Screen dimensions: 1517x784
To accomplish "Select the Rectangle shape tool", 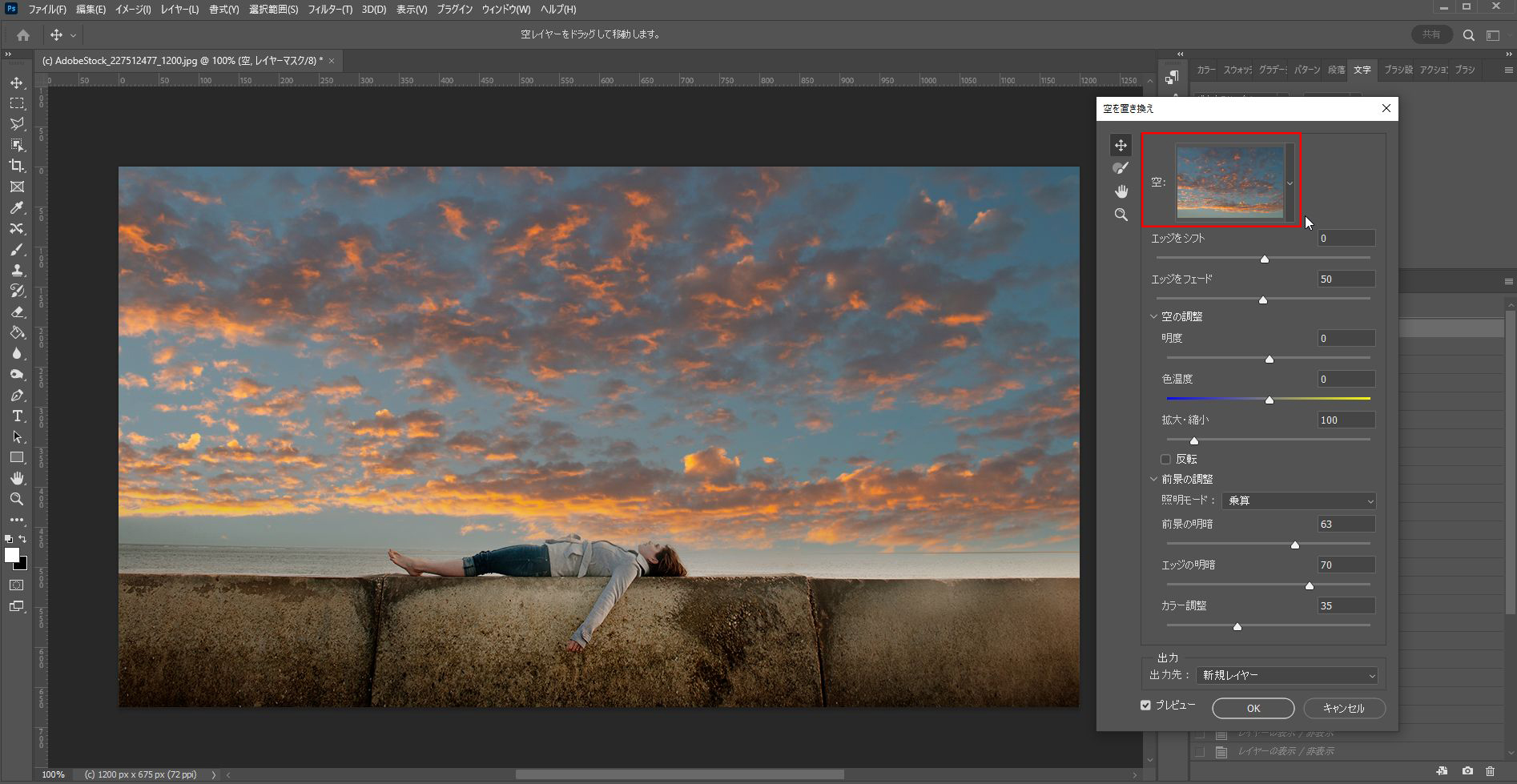I will coord(17,458).
